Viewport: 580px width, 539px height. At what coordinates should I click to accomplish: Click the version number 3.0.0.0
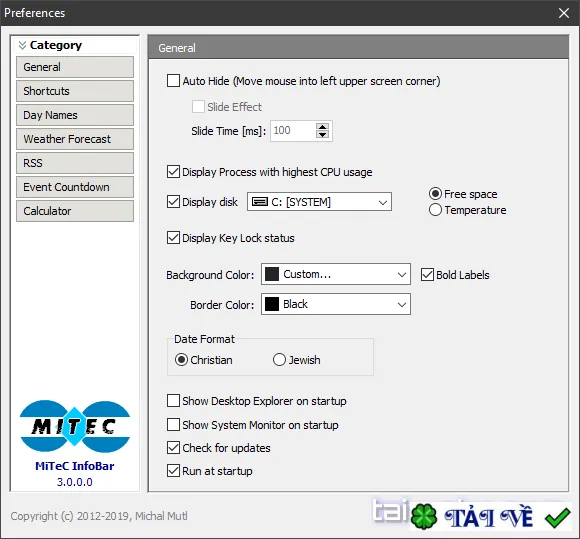[x=75, y=482]
